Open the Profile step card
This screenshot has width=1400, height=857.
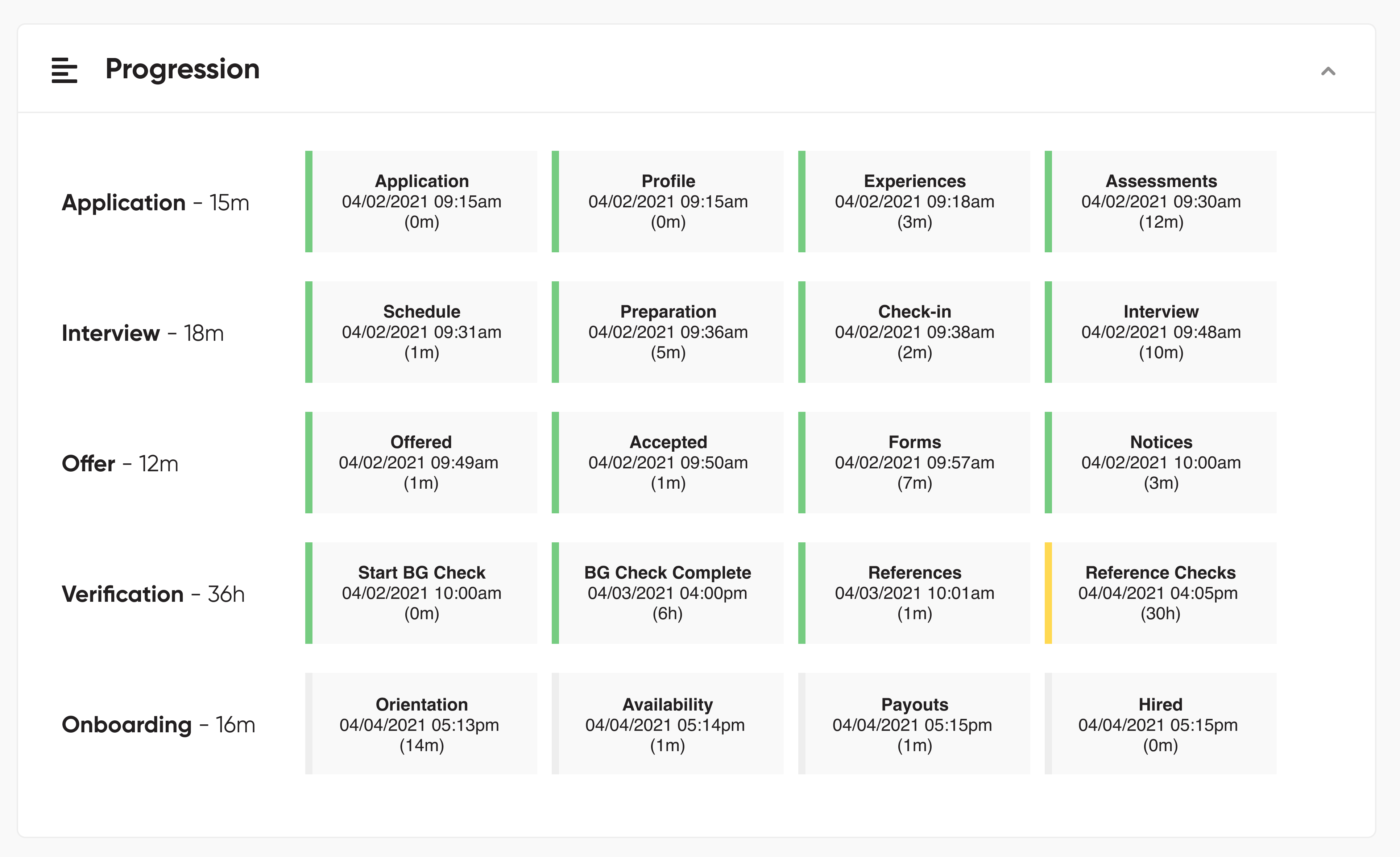668,202
